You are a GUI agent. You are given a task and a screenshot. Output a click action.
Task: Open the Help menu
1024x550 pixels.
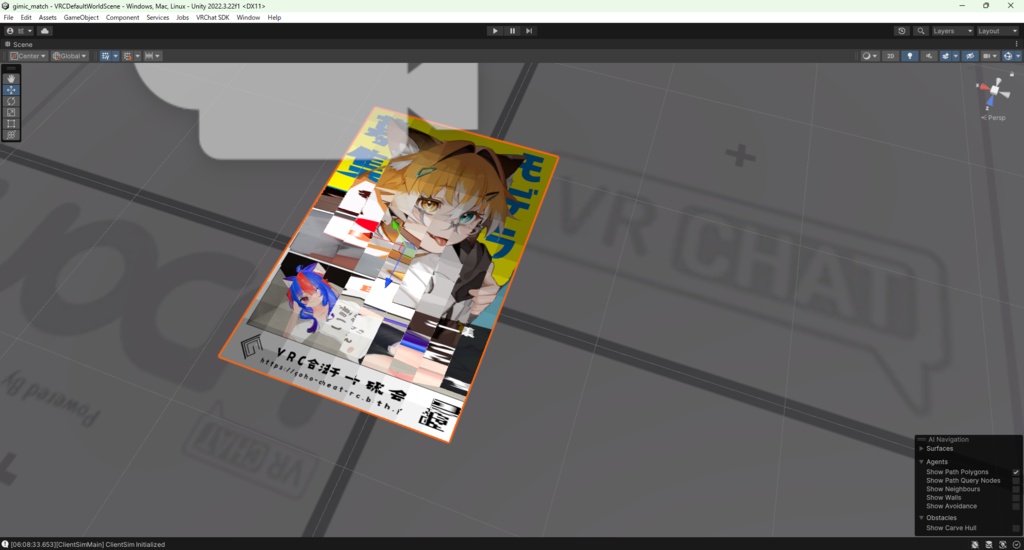tap(274, 18)
